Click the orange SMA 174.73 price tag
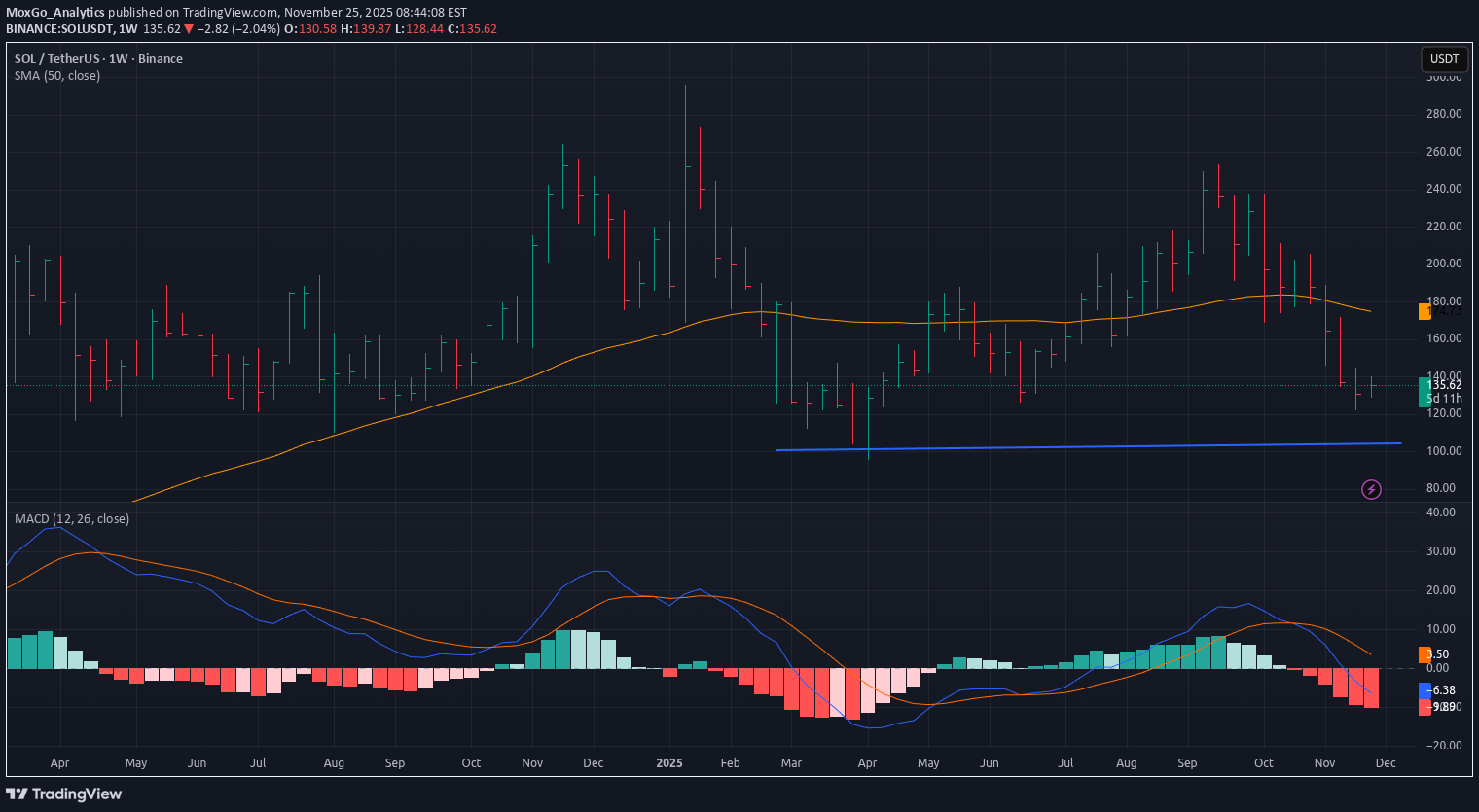The width and height of the screenshot is (1479, 812). pyautogui.click(x=1425, y=310)
